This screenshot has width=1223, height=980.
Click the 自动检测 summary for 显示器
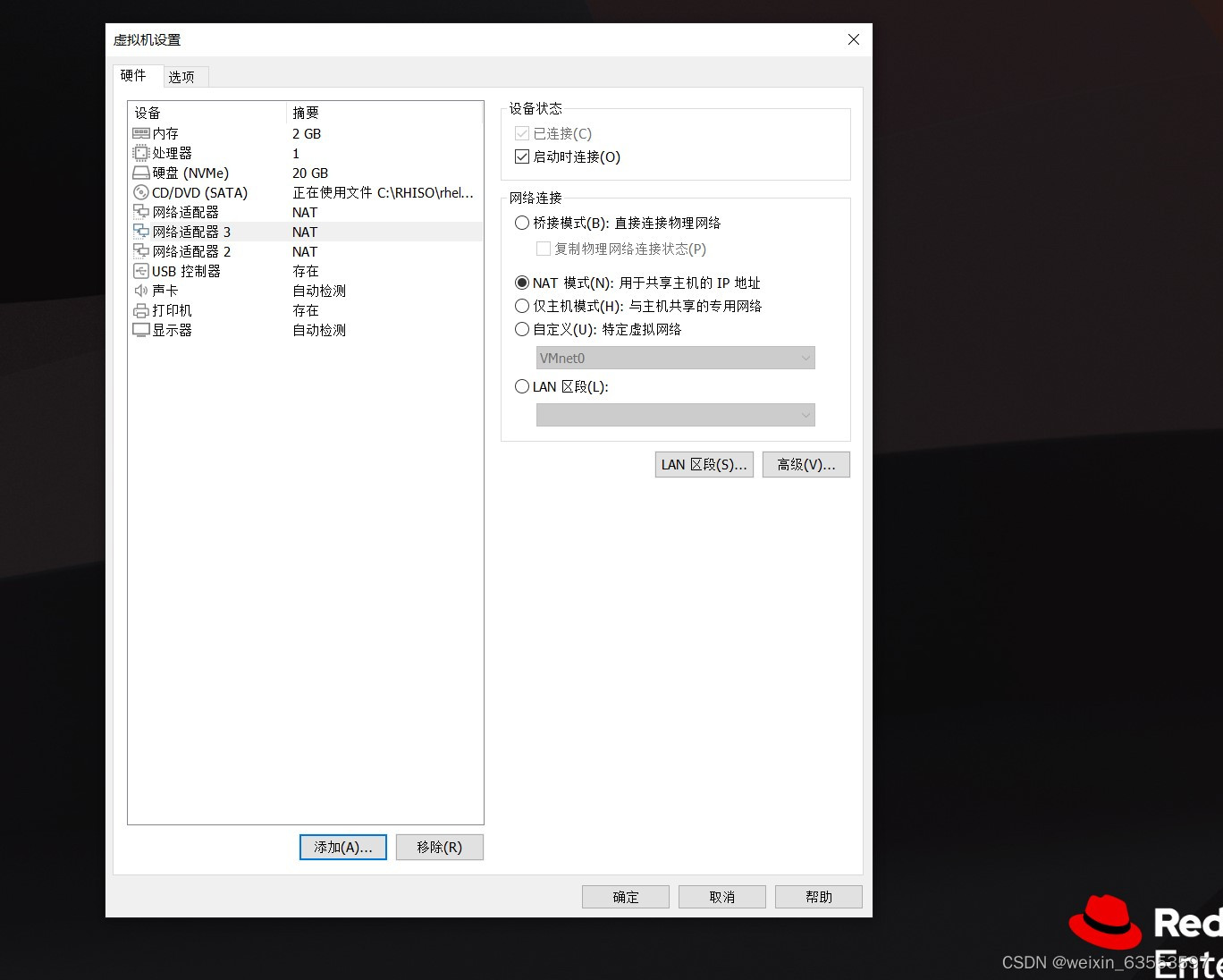point(319,330)
